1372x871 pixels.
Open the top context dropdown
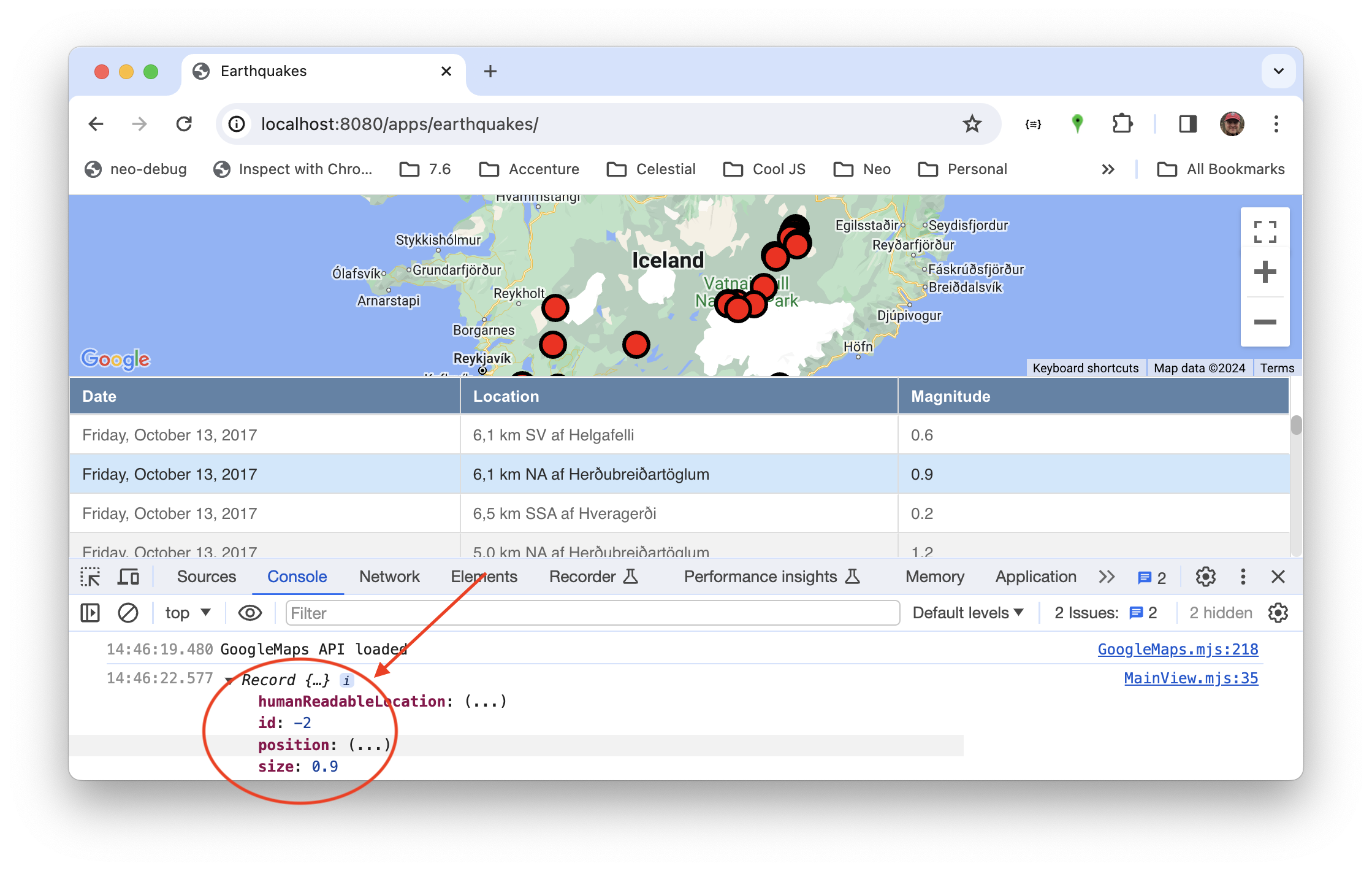188,613
